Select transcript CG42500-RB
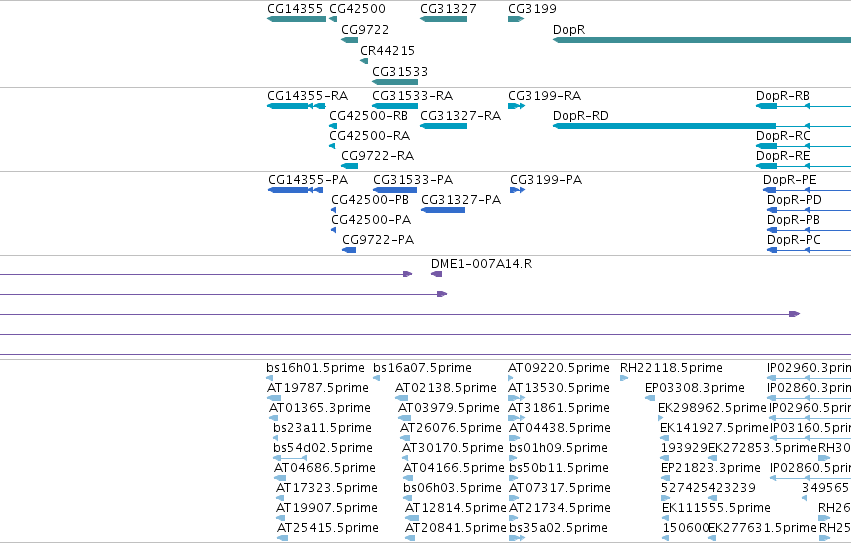This screenshot has width=851, height=543. (x=333, y=126)
